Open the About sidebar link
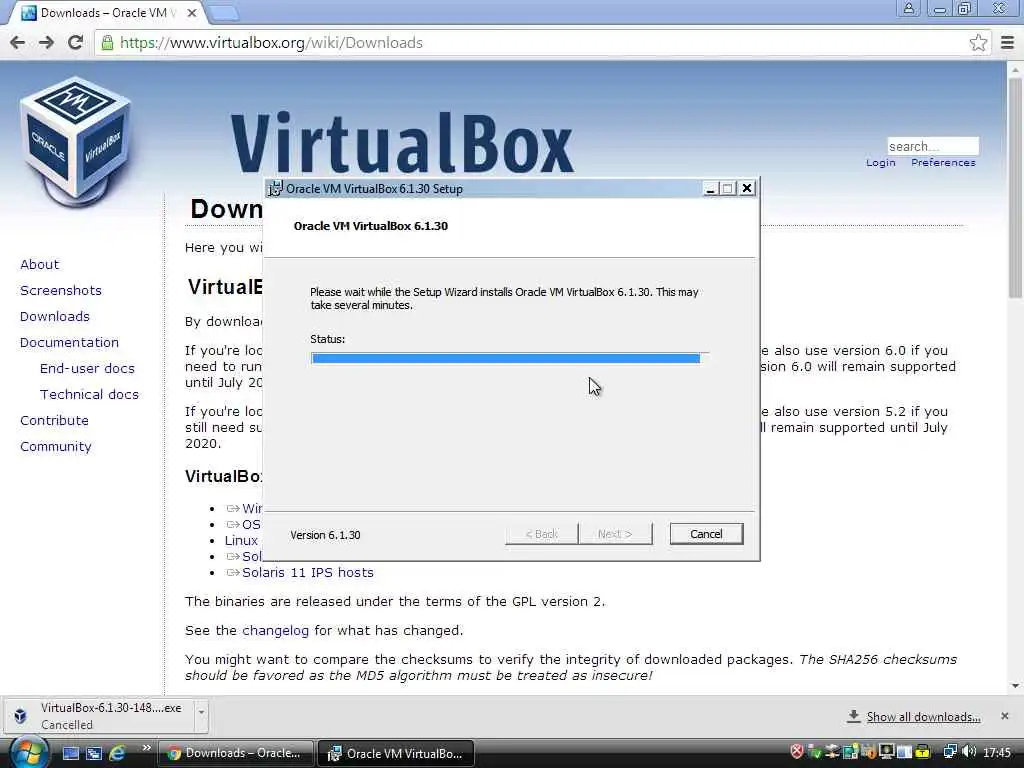This screenshot has width=1024, height=768. 39,264
